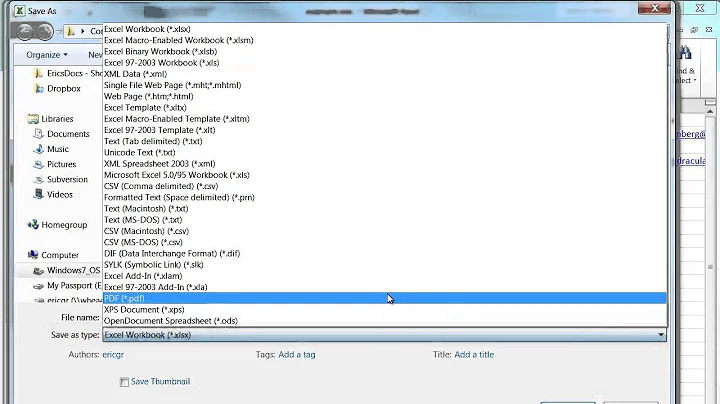Screen dimensions: 720x404
Task: Open Dropbox in navigation pane
Action: (x=58, y=89)
